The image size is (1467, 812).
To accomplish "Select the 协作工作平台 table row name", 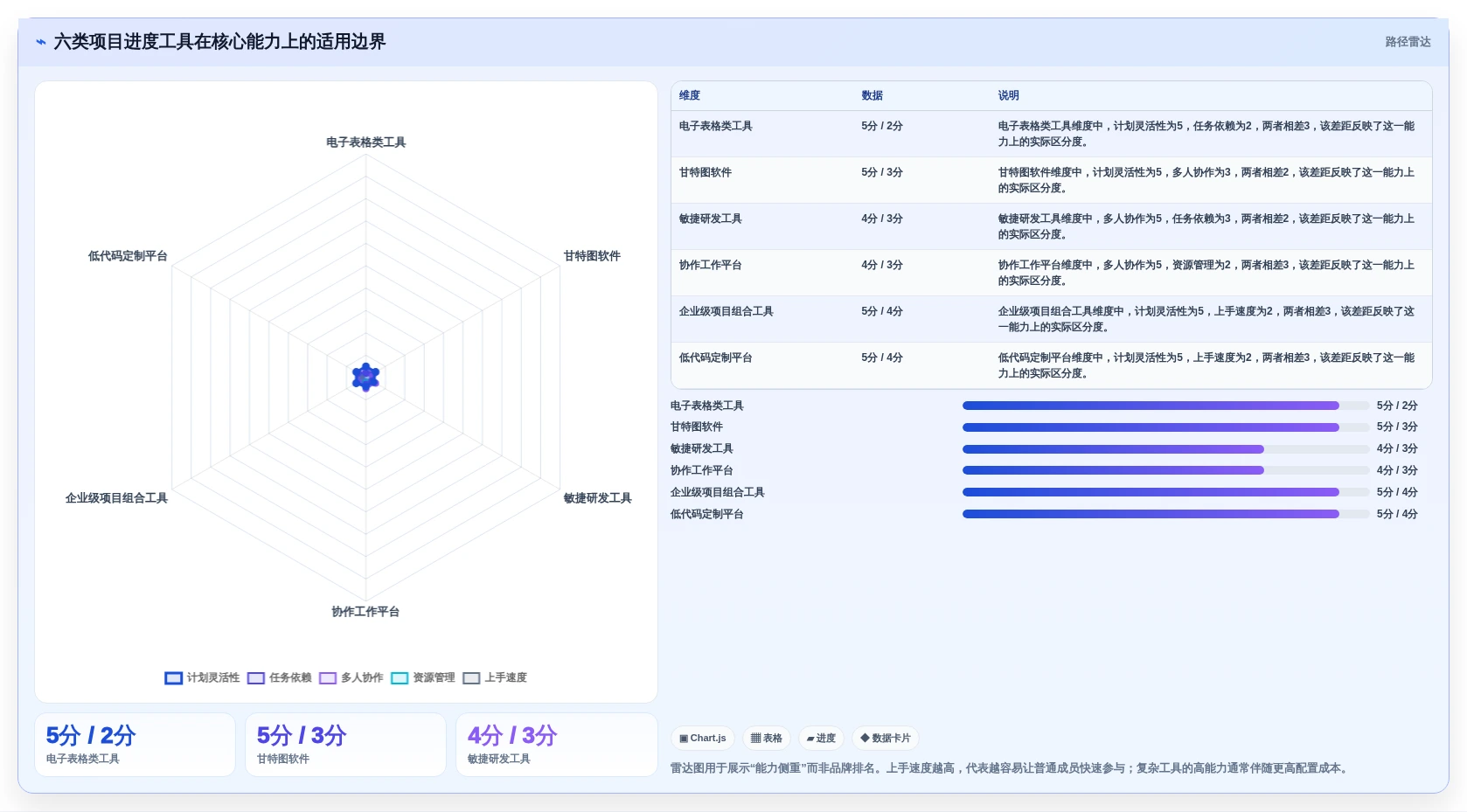I will click(x=710, y=265).
